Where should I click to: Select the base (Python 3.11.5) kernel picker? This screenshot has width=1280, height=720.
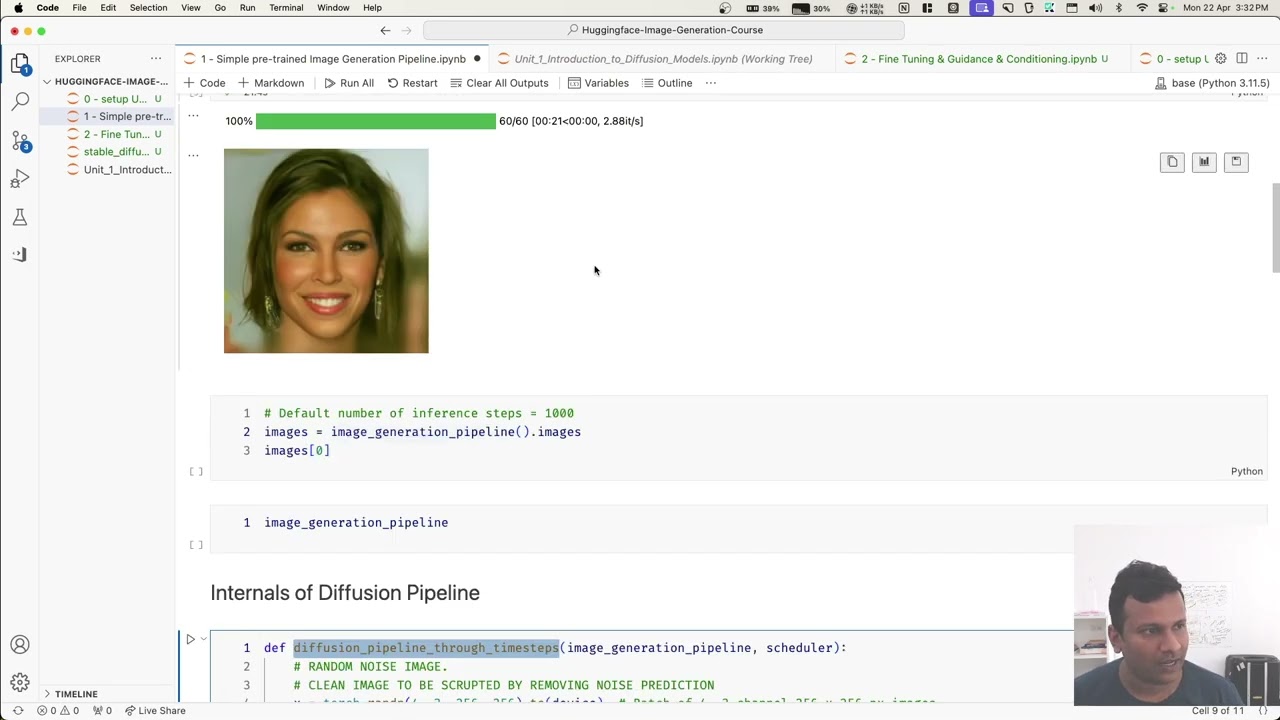coord(1212,83)
